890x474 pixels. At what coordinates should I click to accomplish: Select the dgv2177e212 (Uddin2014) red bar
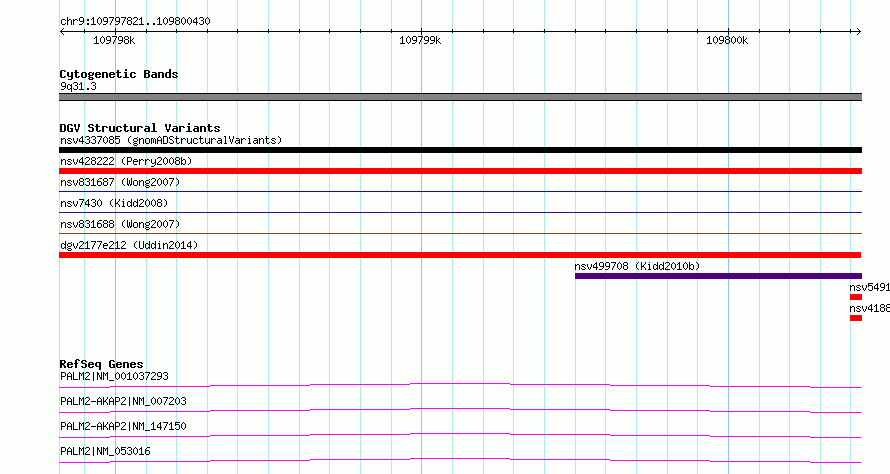[460, 255]
